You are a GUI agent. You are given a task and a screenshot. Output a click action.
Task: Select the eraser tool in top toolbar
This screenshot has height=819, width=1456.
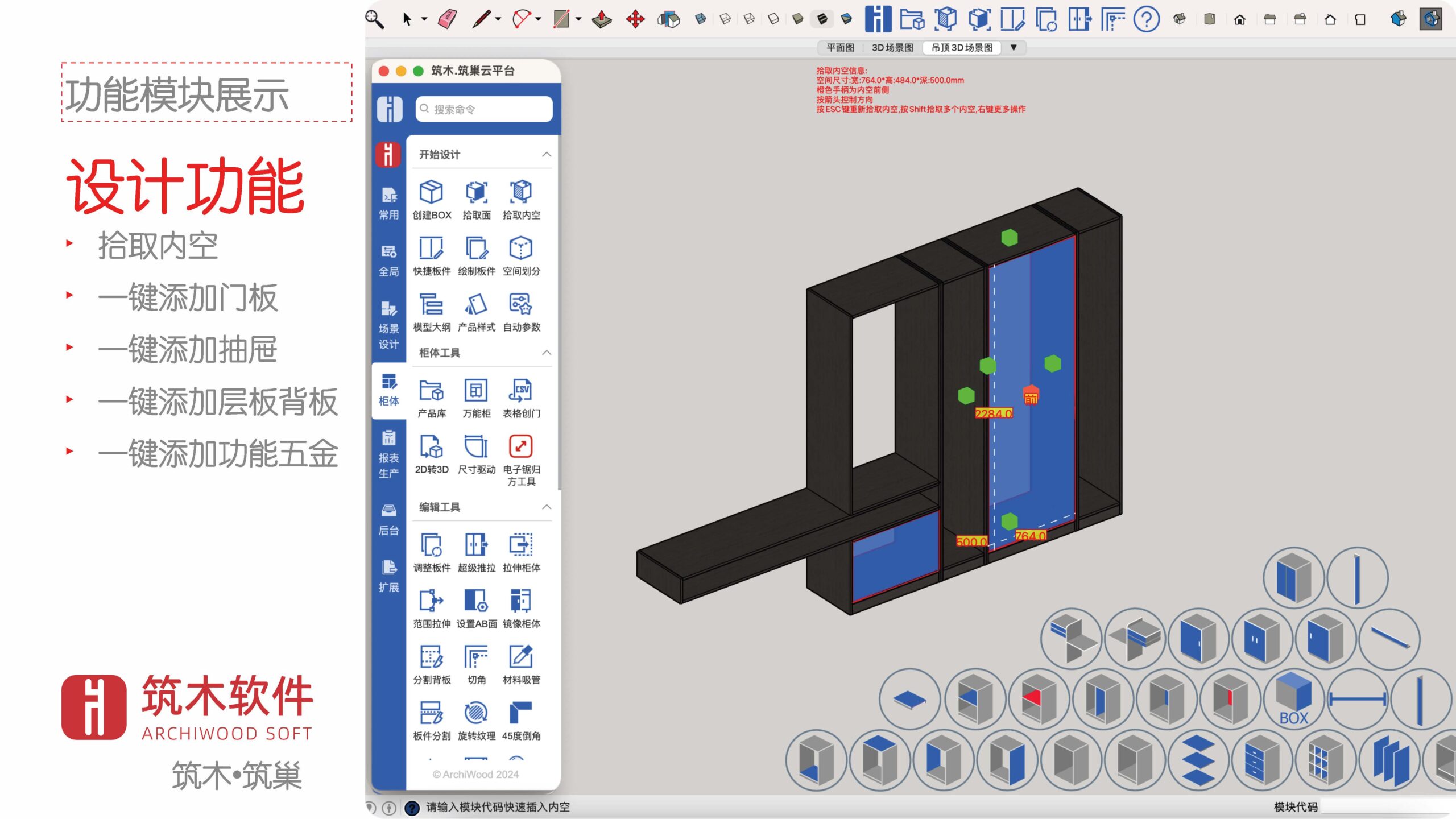click(448, 19)
